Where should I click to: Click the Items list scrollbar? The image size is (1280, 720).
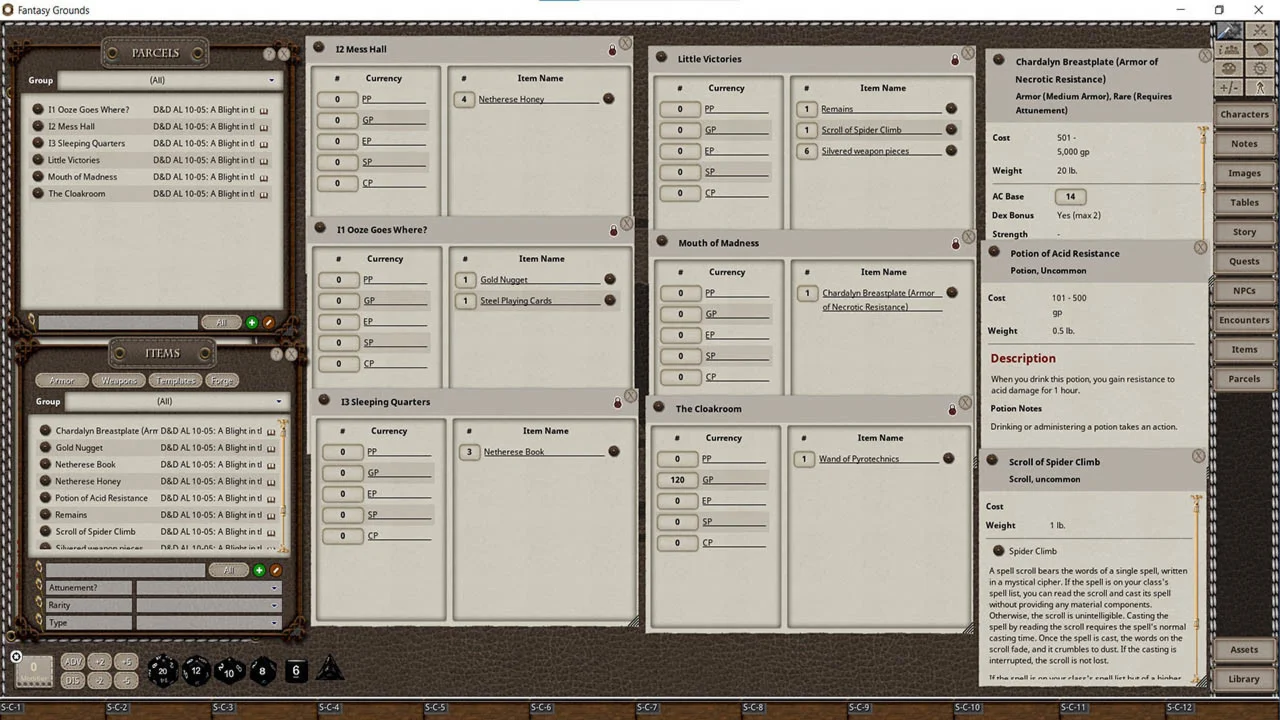[x=283, y=480]
